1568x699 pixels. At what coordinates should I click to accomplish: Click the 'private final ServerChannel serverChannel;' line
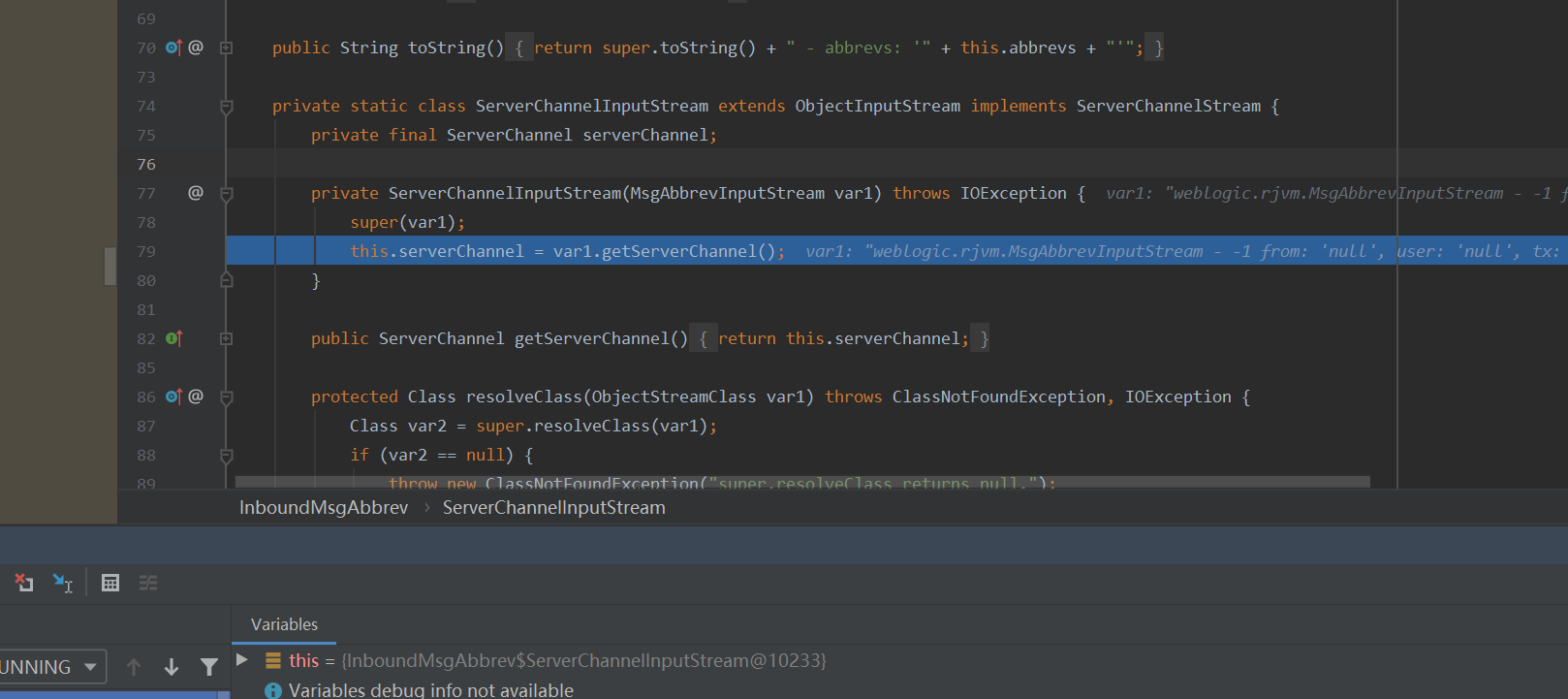(514, 135)
